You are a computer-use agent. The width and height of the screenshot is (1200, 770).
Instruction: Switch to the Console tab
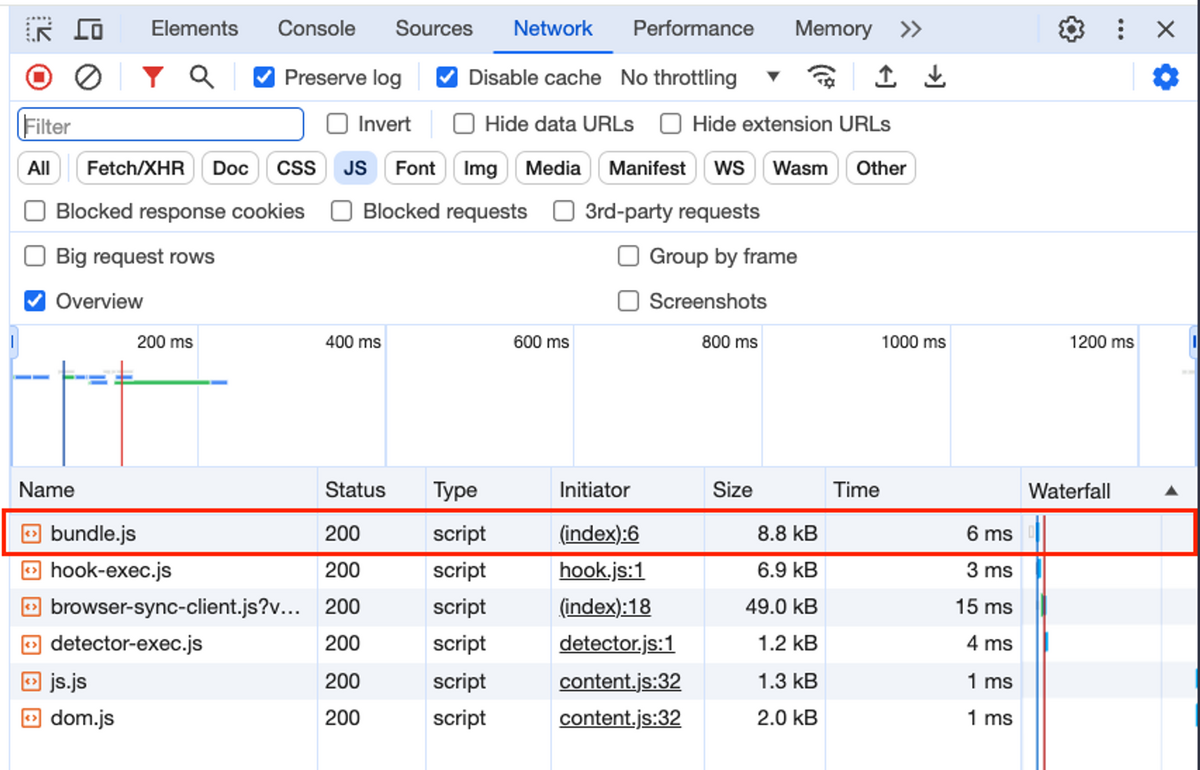coord(316,29)
